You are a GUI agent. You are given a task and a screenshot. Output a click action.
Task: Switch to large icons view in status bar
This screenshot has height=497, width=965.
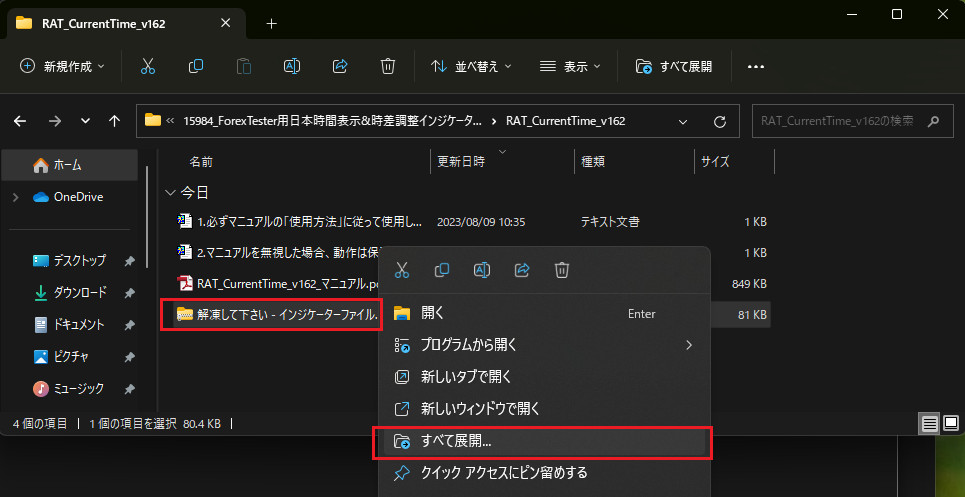951,423
